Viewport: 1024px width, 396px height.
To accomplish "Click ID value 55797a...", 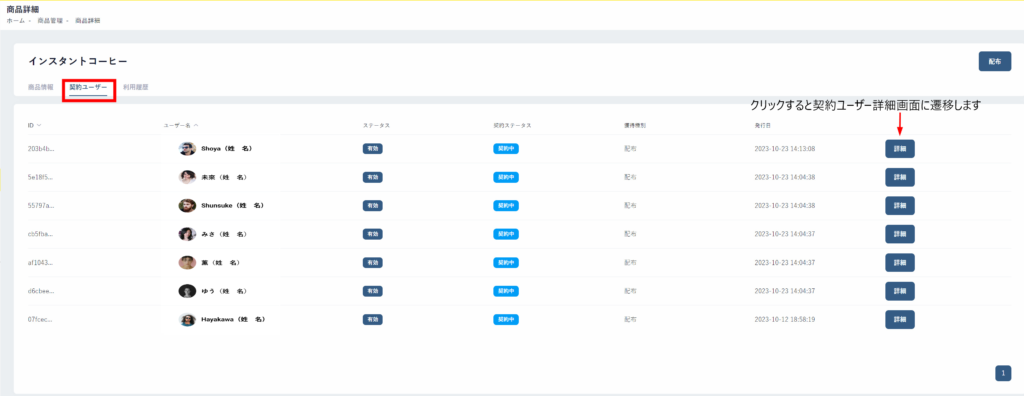I will 41,206.
